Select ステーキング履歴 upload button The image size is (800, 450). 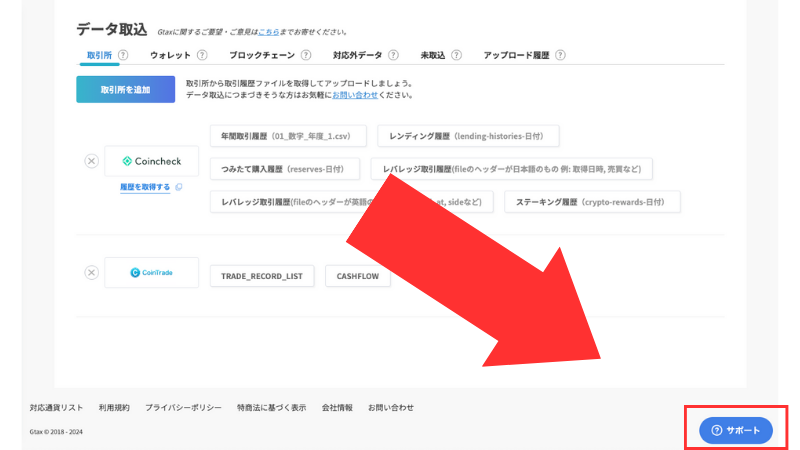592,202
